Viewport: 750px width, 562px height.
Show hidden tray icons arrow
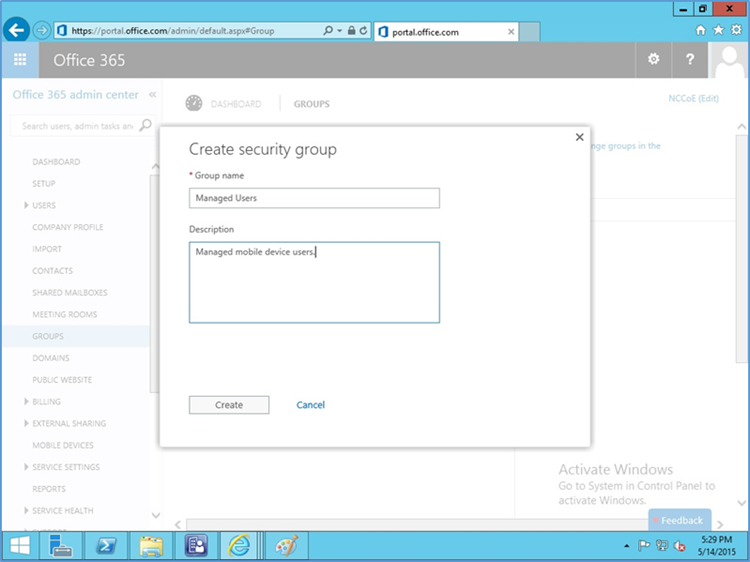627,546
